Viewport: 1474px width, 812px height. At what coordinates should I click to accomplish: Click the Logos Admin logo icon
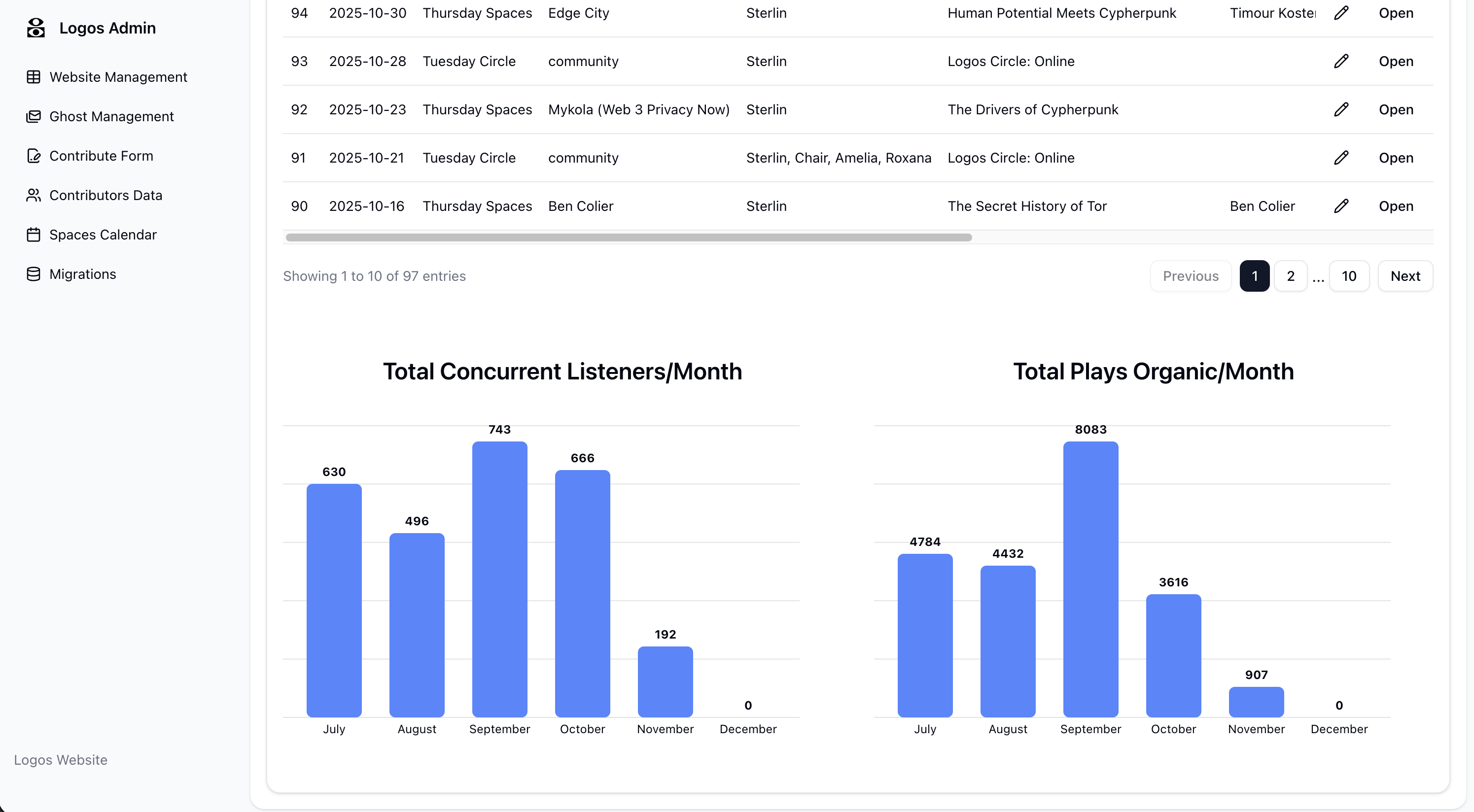coord(35,28)
